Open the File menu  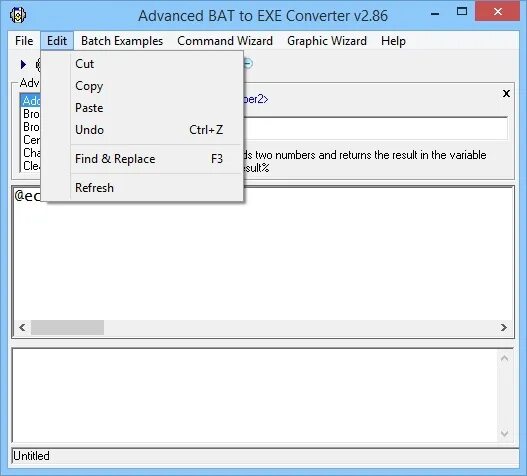pyautogui.click(x=24, y=41)
